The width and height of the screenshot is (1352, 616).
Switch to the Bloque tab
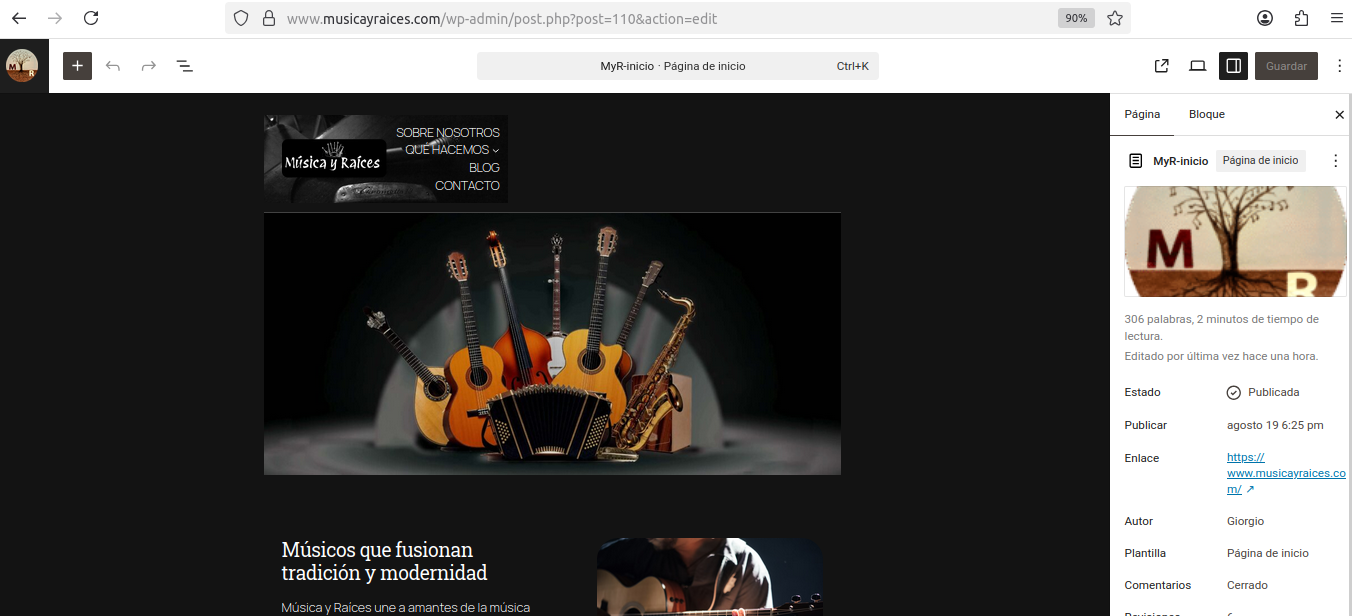(x=1206, y=114)
